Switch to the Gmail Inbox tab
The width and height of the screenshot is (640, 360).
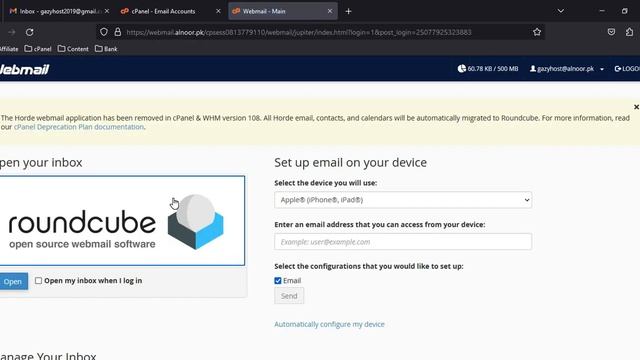57,11
